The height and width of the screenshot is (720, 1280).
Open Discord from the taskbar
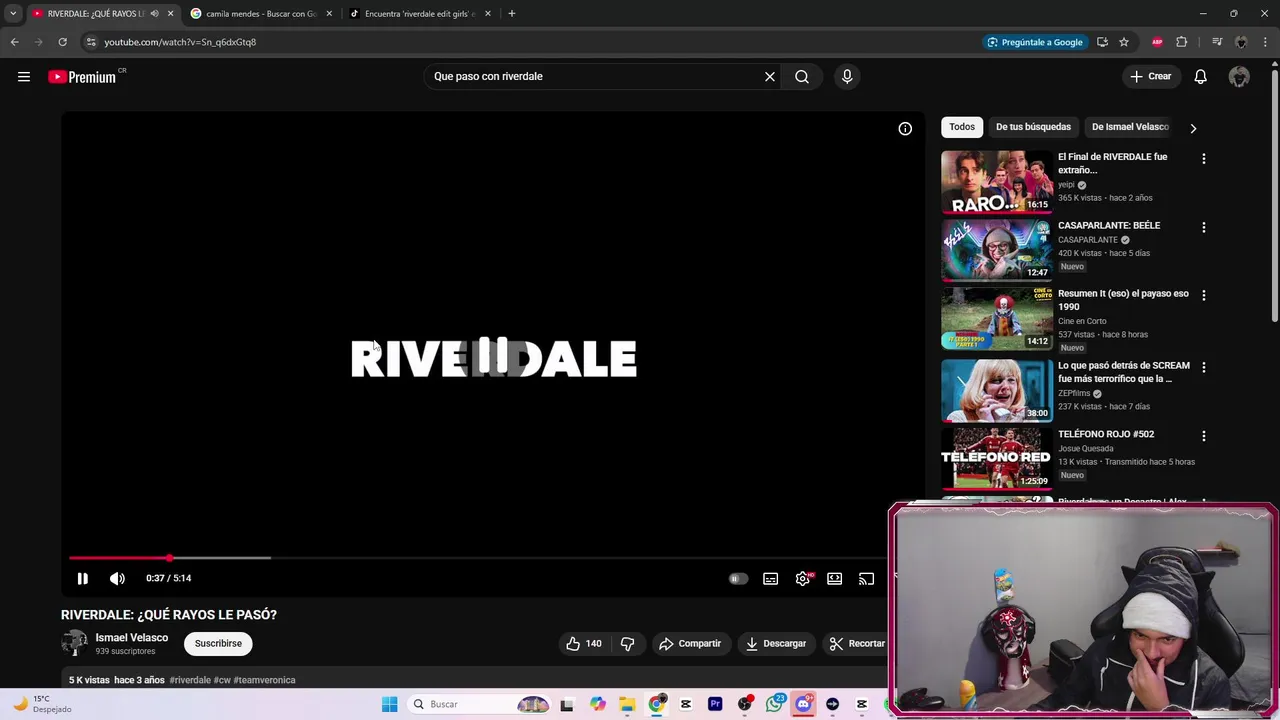pos(803,705)
